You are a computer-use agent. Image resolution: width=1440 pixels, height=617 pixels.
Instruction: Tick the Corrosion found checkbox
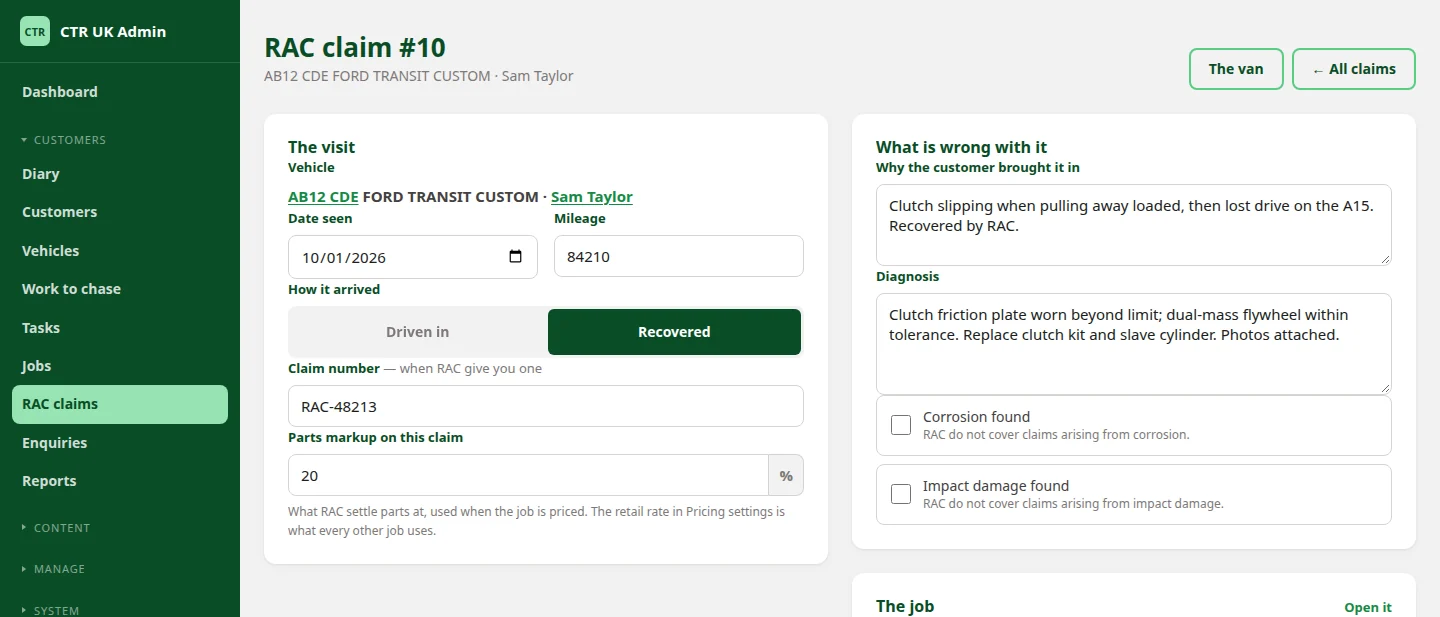tap(901, 425)
